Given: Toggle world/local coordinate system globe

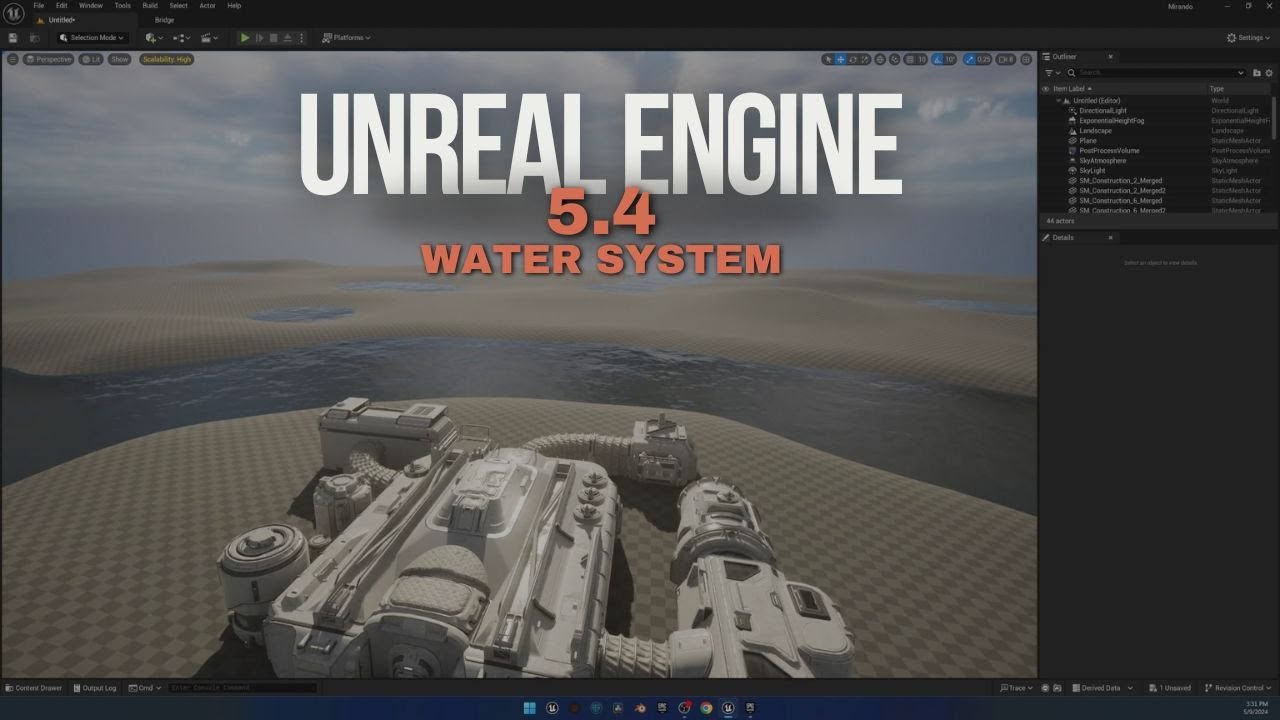Looking at the screenshot, I should [880, 59].
